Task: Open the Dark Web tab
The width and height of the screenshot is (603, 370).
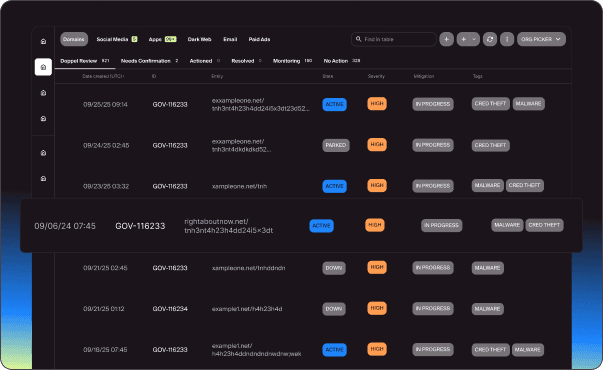Action: [199, 39]
